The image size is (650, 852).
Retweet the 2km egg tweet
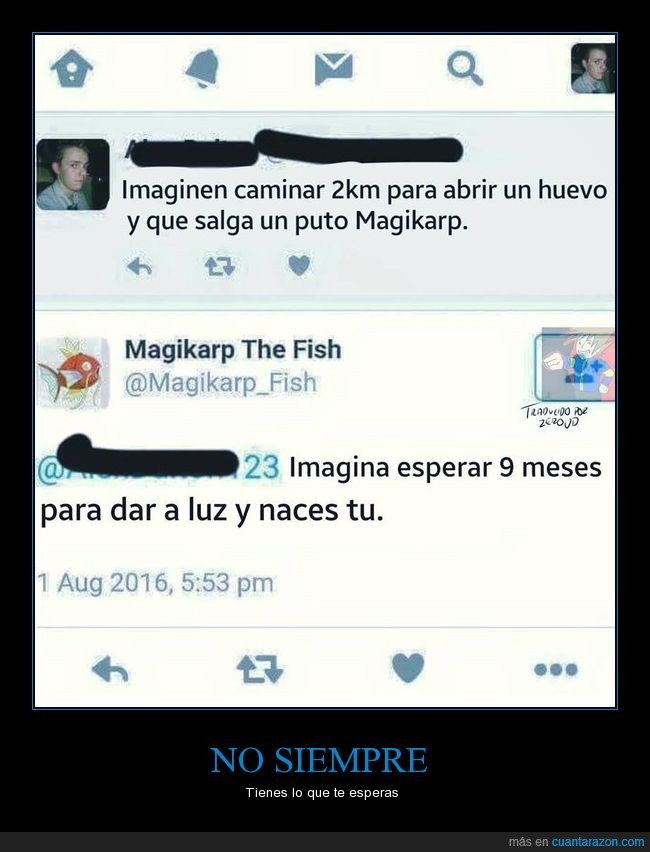click(220, 266)
